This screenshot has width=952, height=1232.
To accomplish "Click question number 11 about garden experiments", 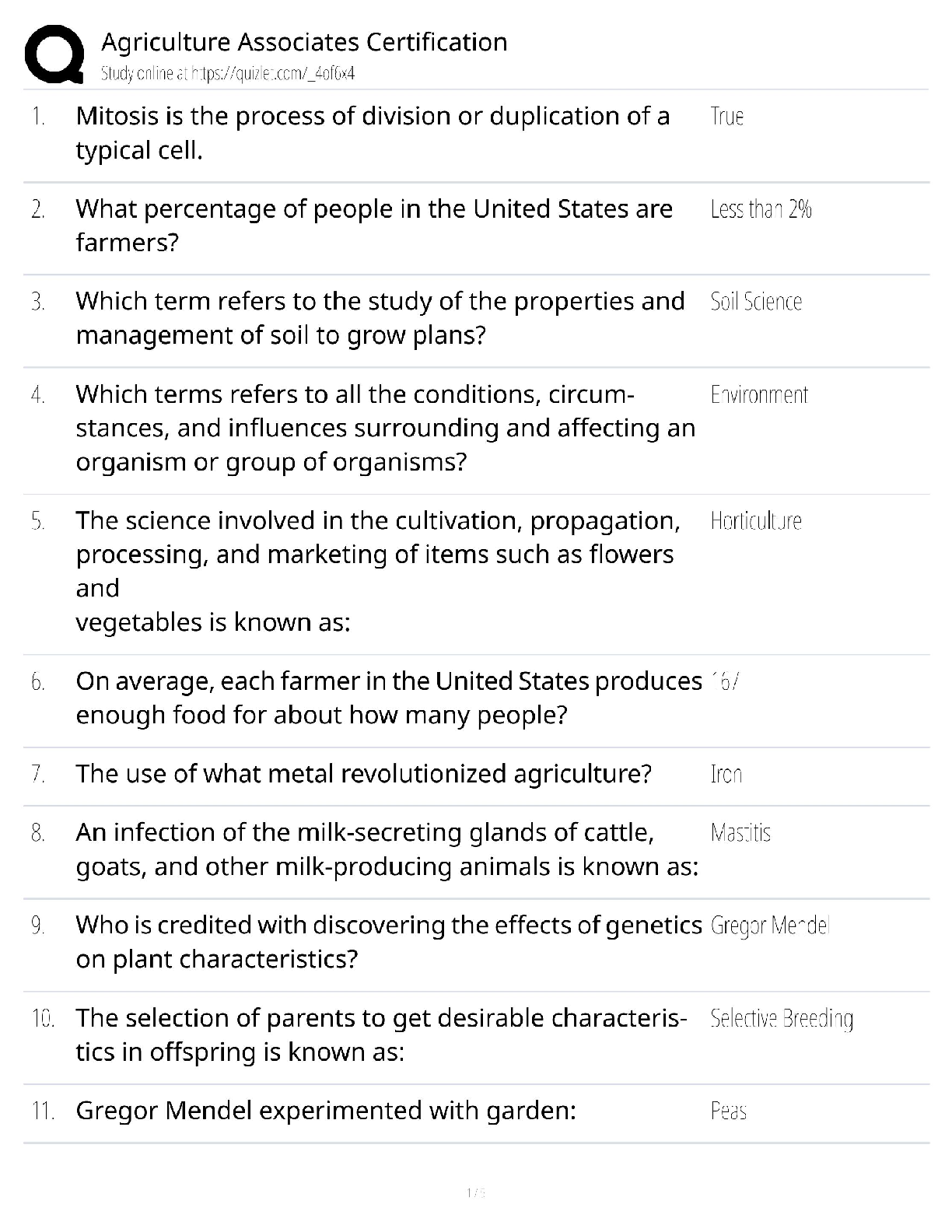I will [326, 1111].
